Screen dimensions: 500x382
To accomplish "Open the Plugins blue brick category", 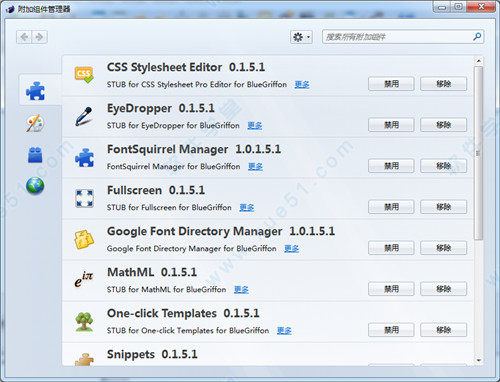I will pyautogui.click(x=35, y=155).
